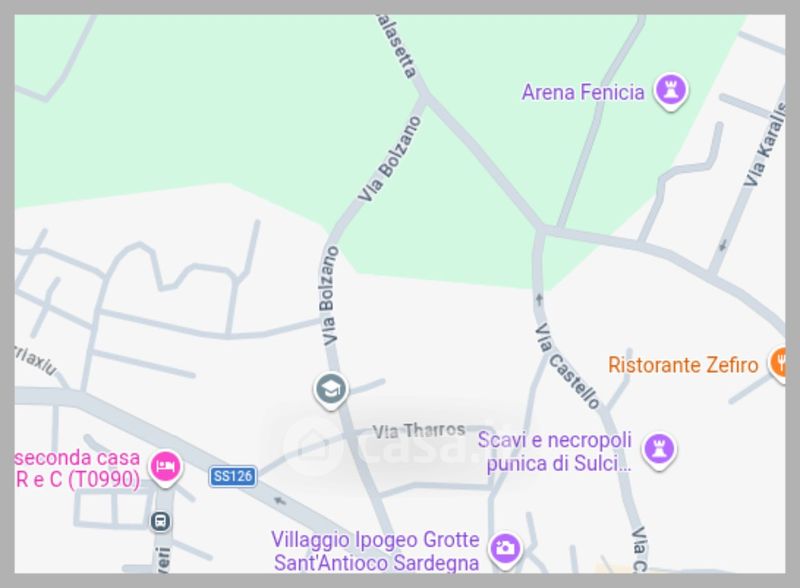Click the Via Karalis street label

765,145
